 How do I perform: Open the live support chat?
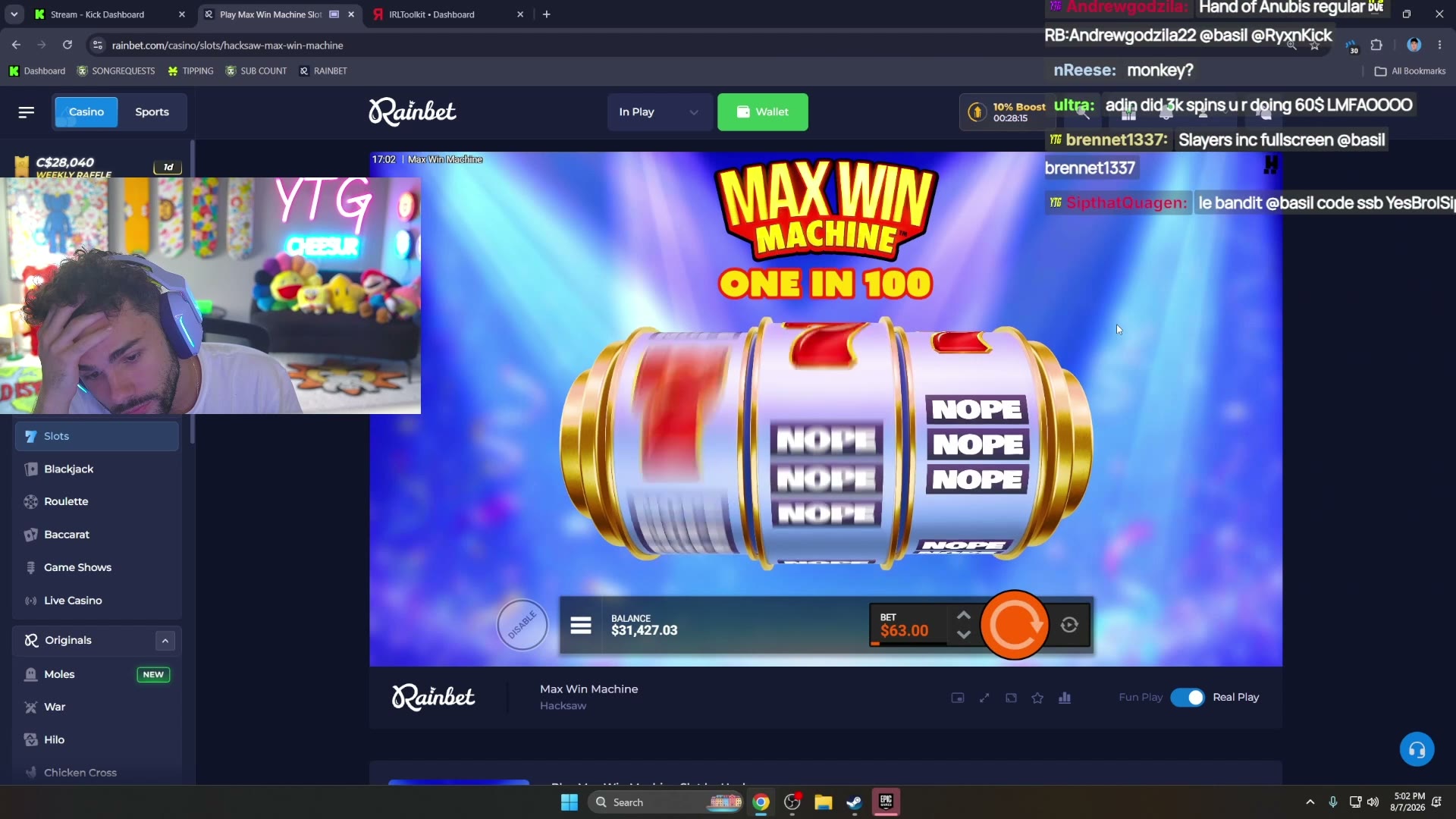coord(1417,750)
